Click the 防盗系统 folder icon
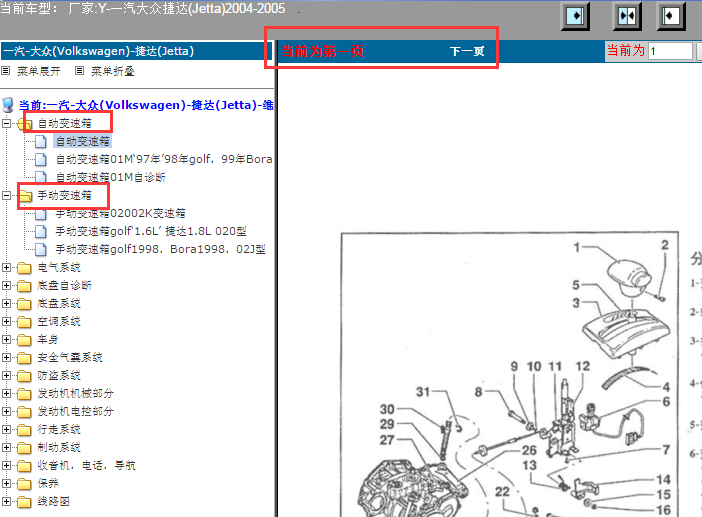702x517 pixels. coord(24,376)
